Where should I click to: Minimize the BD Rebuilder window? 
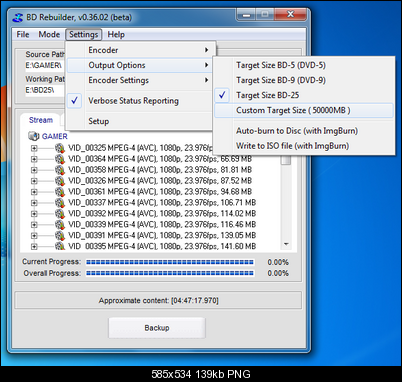247,15
